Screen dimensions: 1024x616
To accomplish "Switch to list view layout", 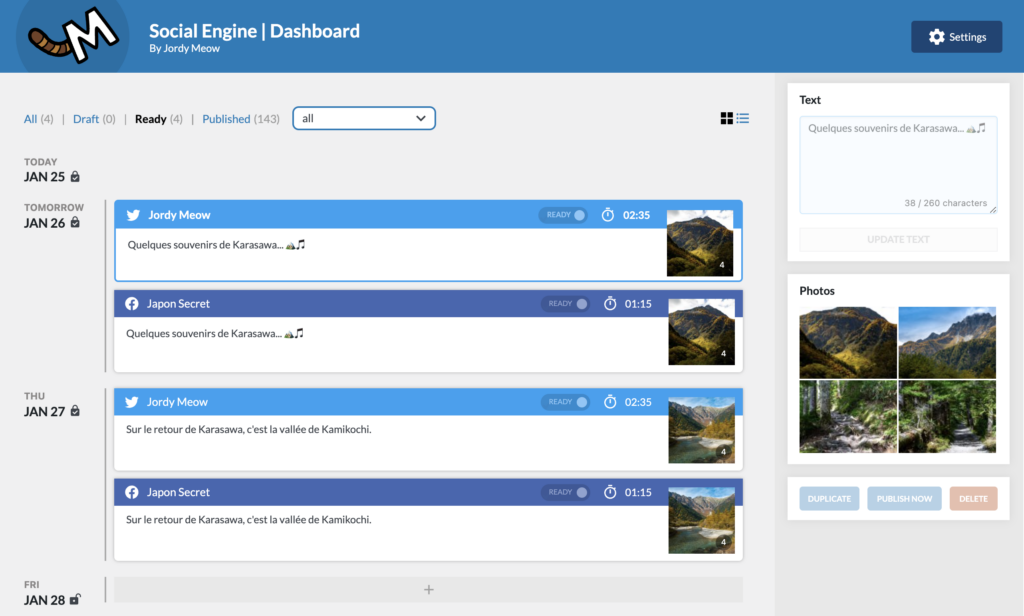I will coord(742,118).
